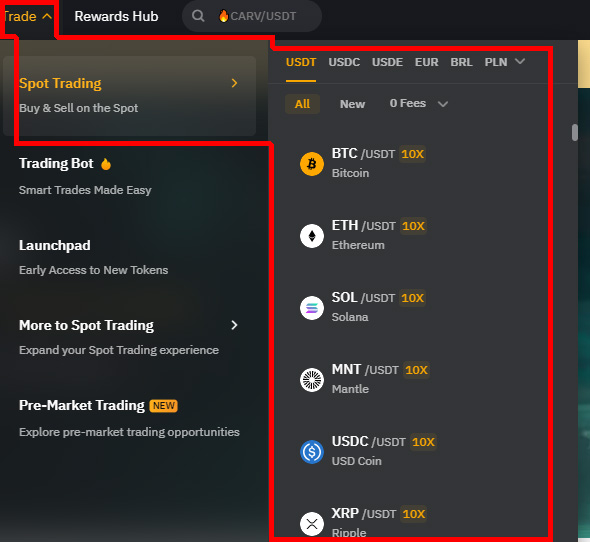Switch to the EUR tab

[x=426, y=62]
